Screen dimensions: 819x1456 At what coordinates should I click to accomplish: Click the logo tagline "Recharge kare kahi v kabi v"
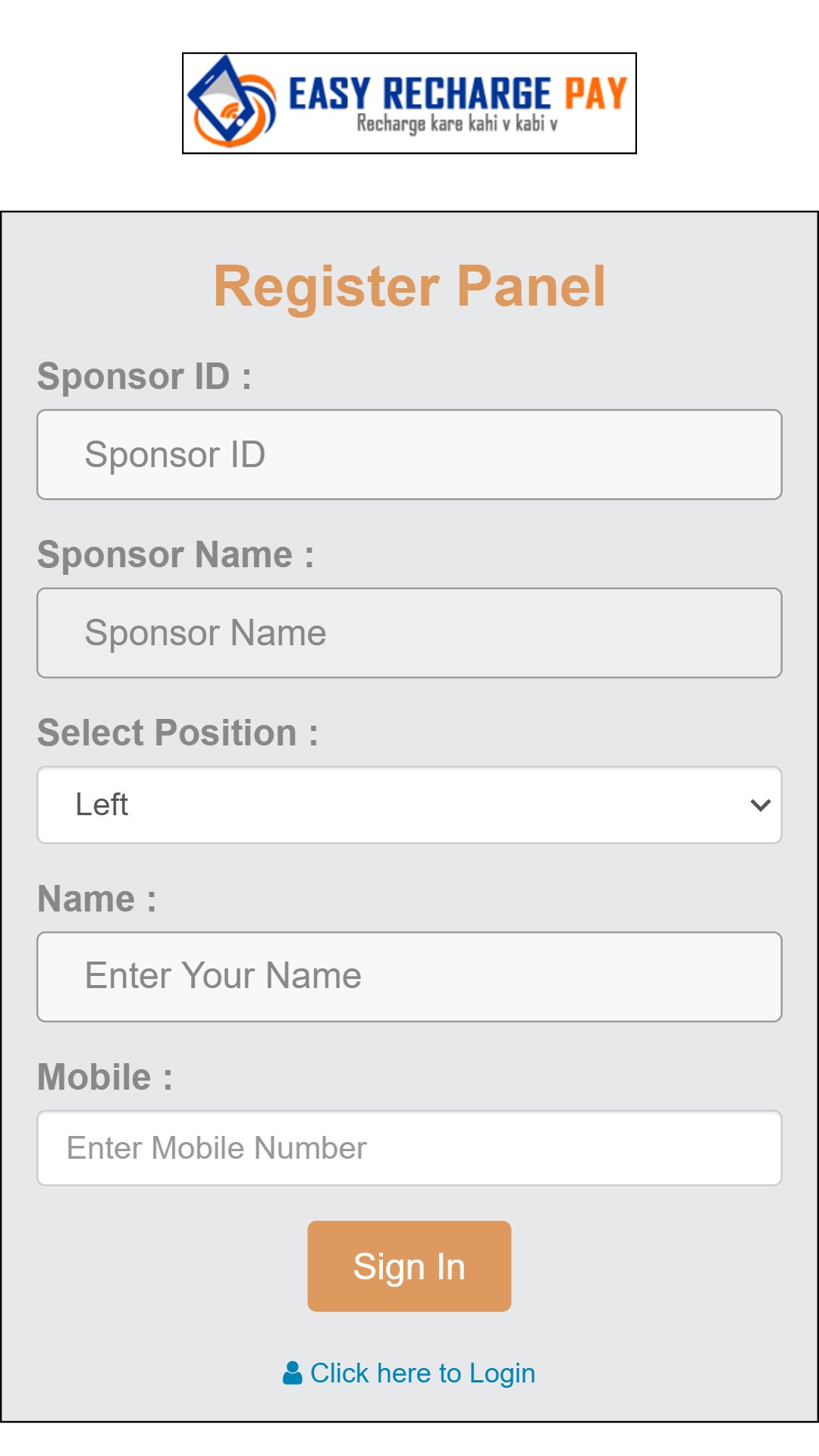click(x=457, y=124)
